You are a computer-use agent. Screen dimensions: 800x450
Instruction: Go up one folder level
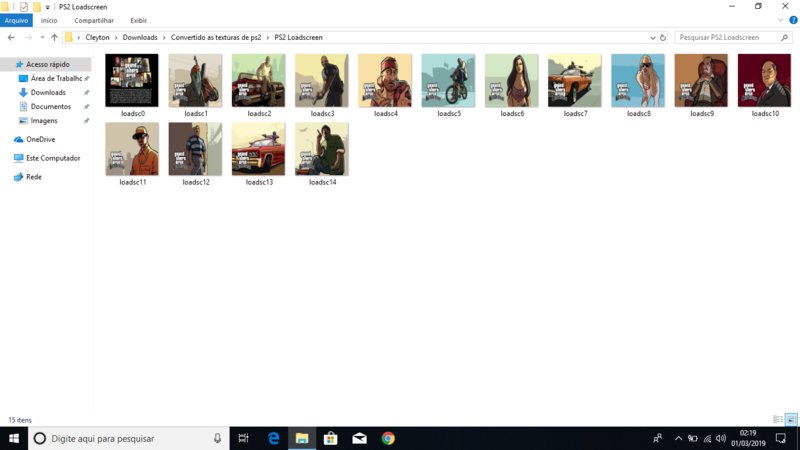[x=54, y=37]
